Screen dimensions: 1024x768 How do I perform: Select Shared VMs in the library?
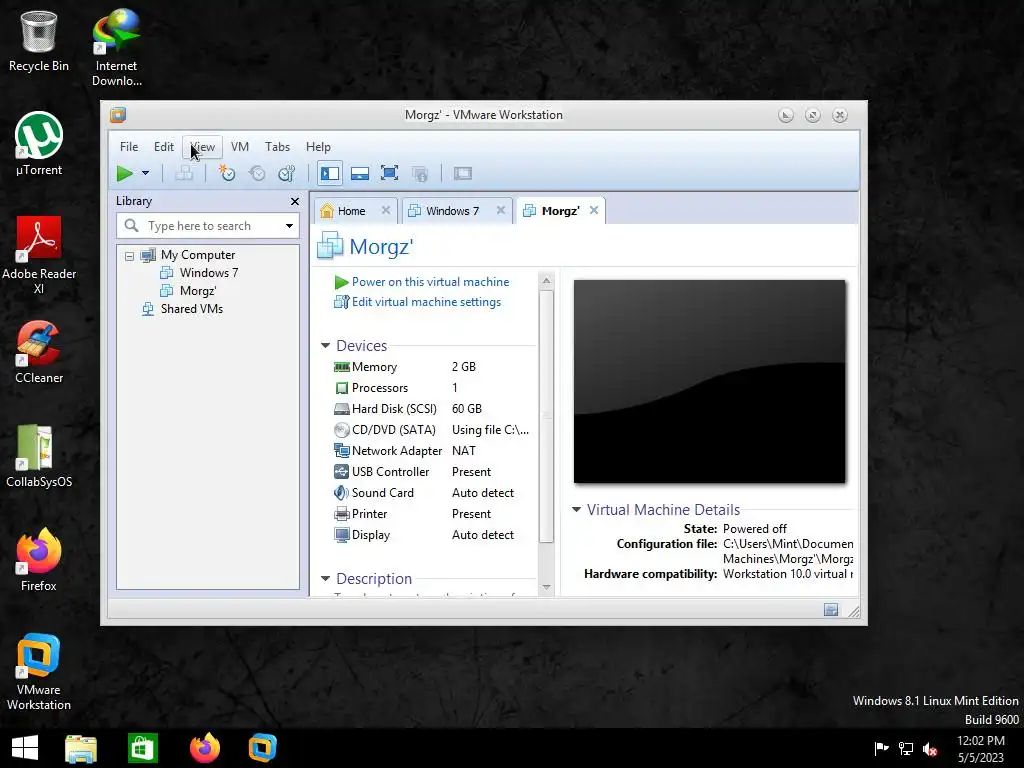tap(191, 309)
